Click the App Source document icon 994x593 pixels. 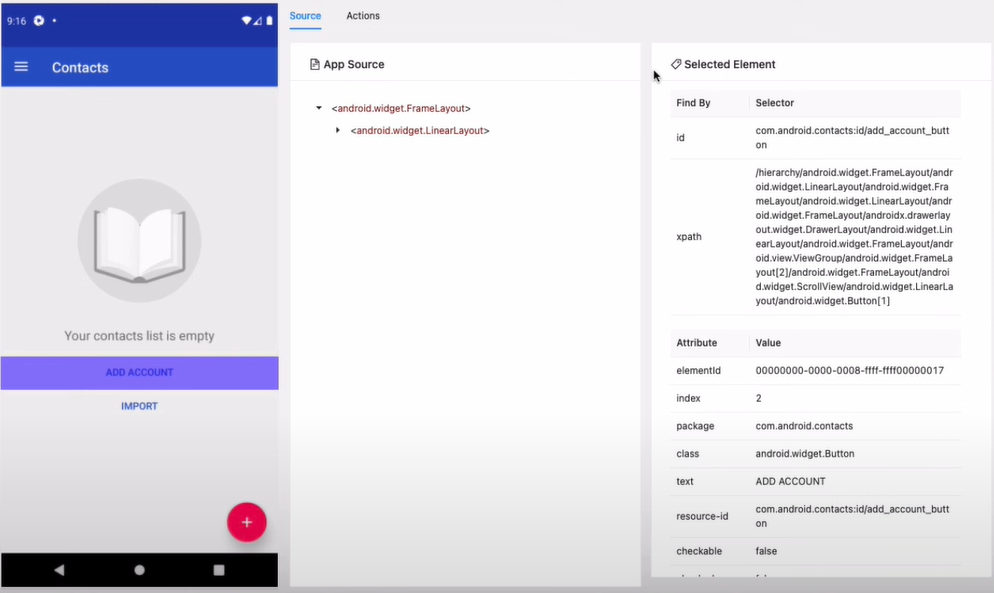point(314,64)
